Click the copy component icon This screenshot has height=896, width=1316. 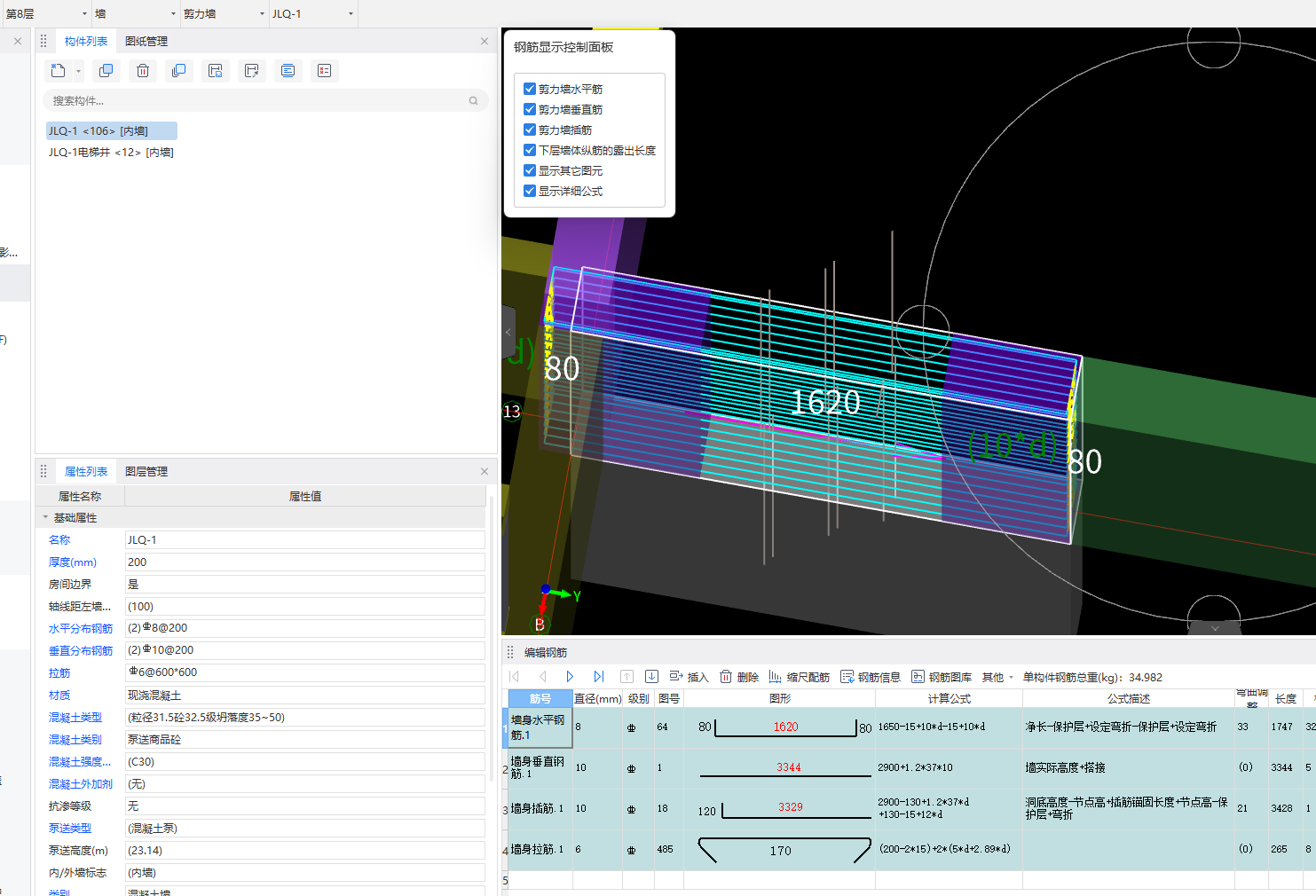coord(106,71)
